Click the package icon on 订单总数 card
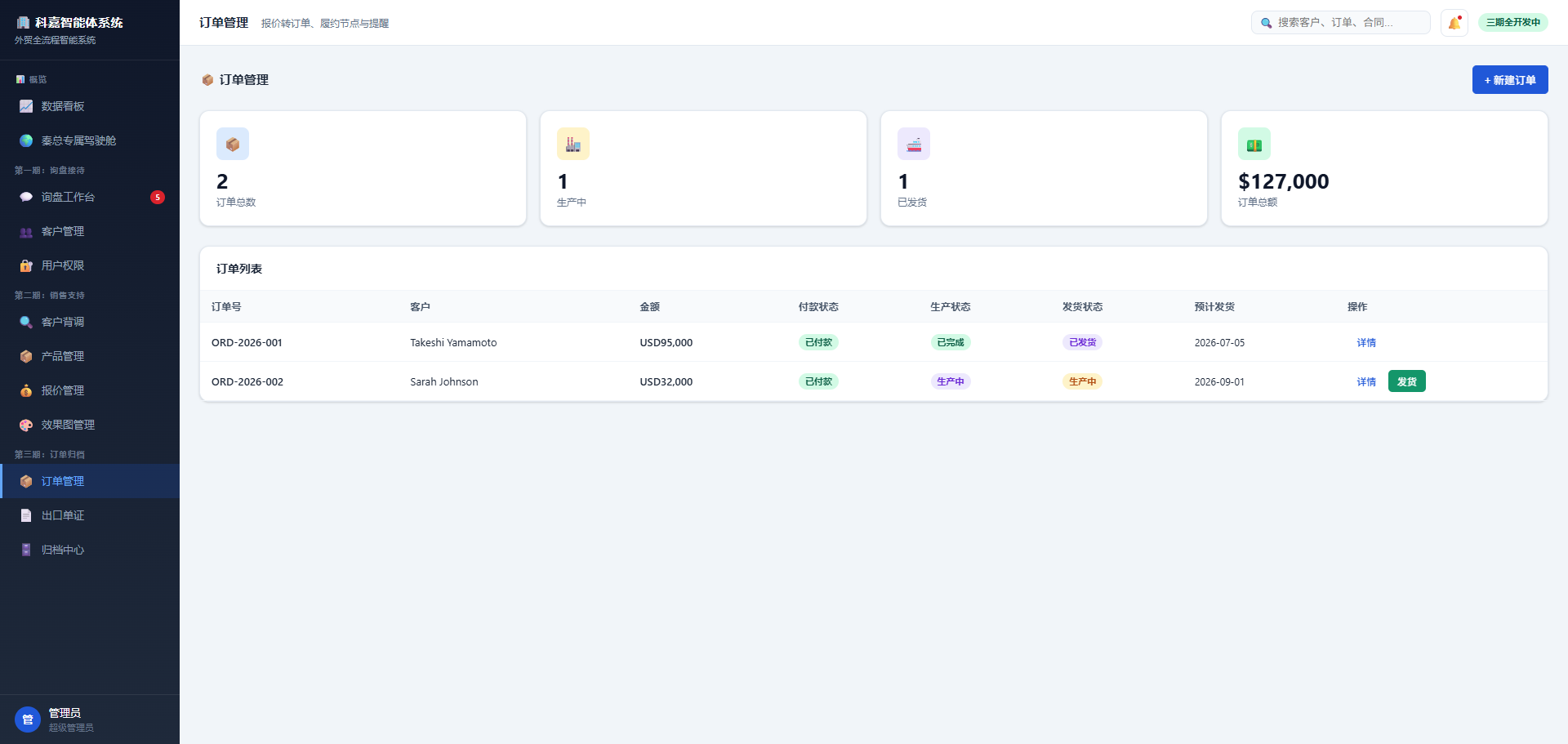This screenshot has width=1568, height=744. pos(233,144)
